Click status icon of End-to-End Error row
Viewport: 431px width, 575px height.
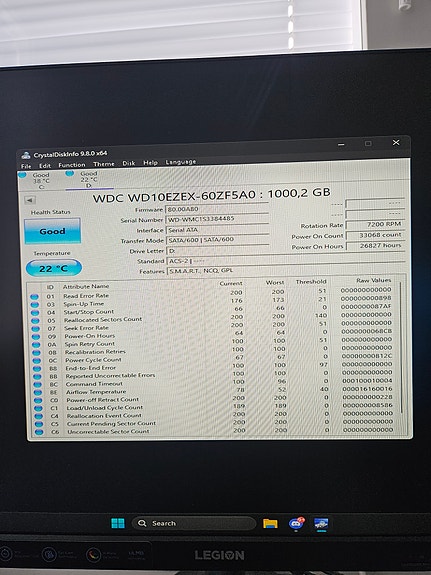coord(37,369)
